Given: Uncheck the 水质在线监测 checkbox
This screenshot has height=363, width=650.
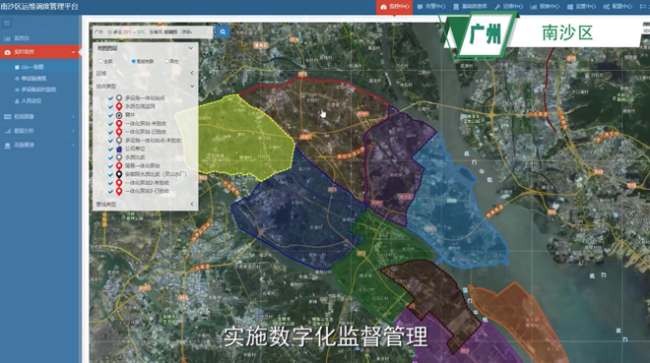Looking at the screenshot, I should 111,106.
